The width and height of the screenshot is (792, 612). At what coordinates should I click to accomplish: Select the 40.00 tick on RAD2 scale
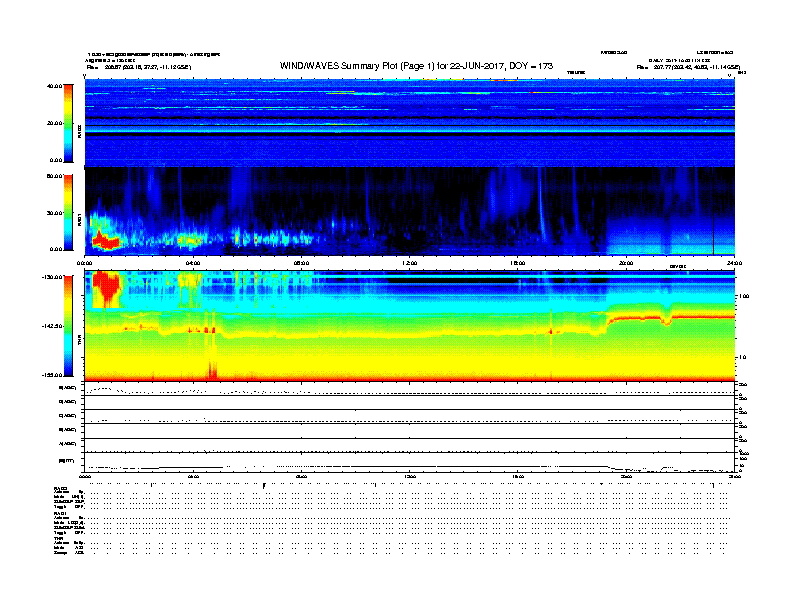point(54,86)
